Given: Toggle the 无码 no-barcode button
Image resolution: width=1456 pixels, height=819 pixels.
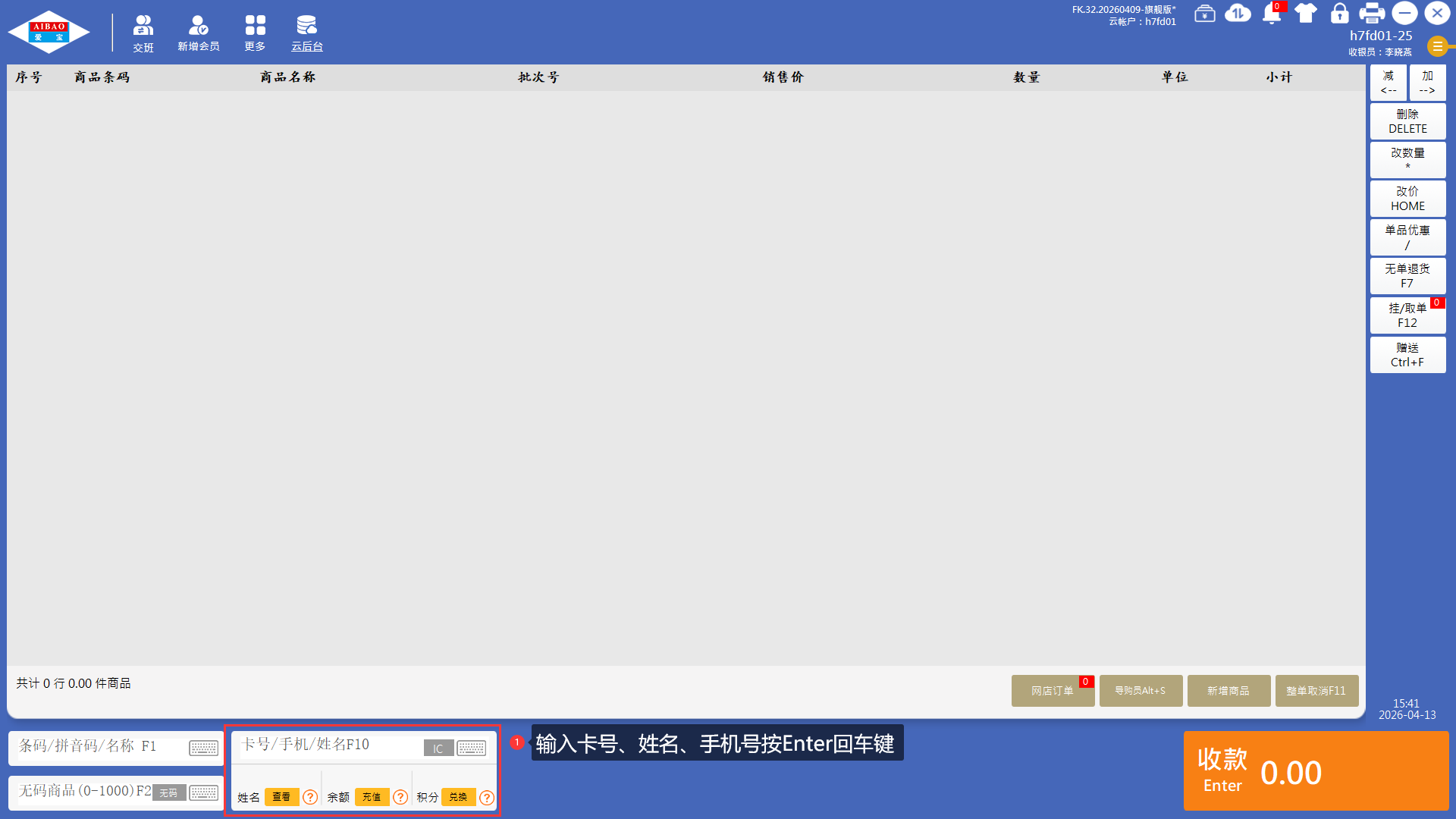Looking at the screenshot, I should [168, 792].
